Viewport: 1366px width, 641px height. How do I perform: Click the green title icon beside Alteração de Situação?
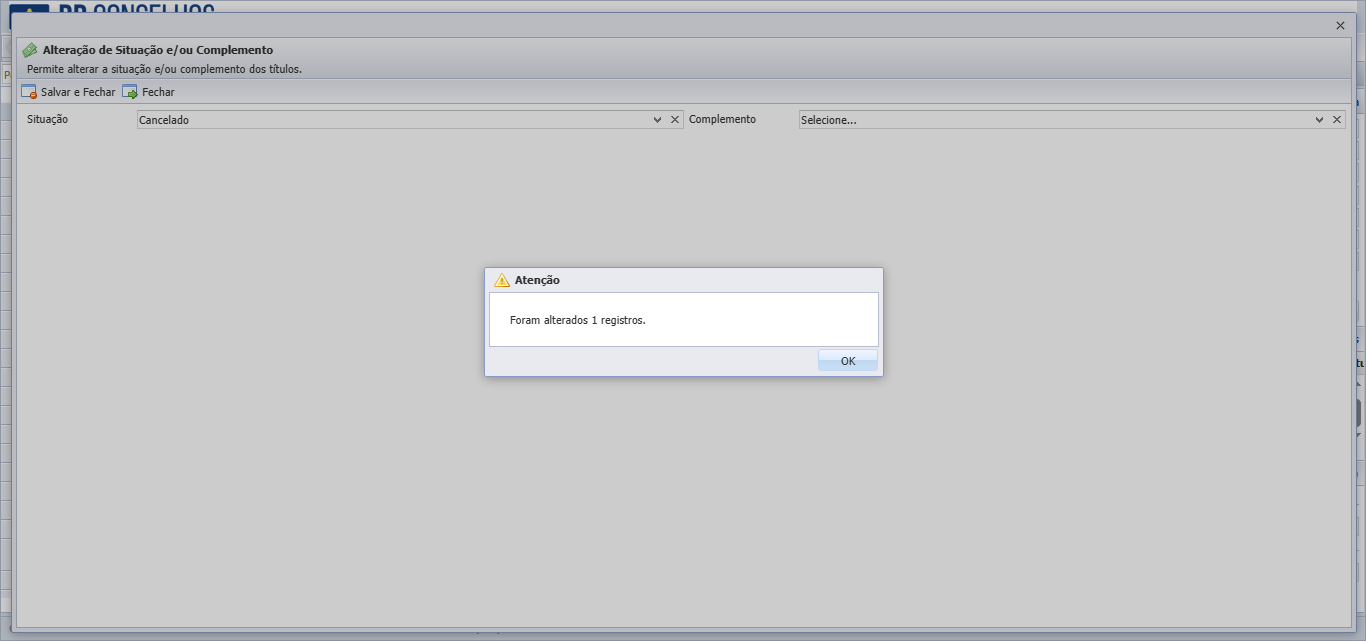click(30, 50)
